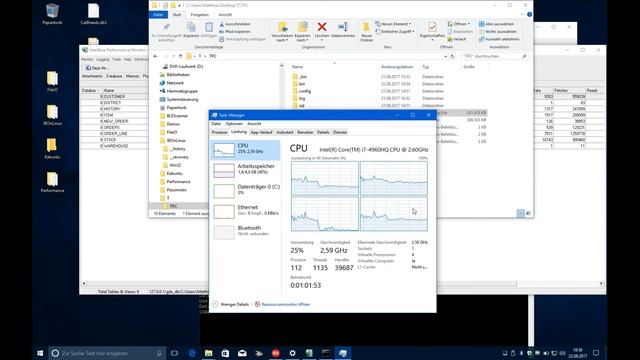640x360 pixels.
Task: Select the log folder in file list
Action: click(x=302, y=98)
